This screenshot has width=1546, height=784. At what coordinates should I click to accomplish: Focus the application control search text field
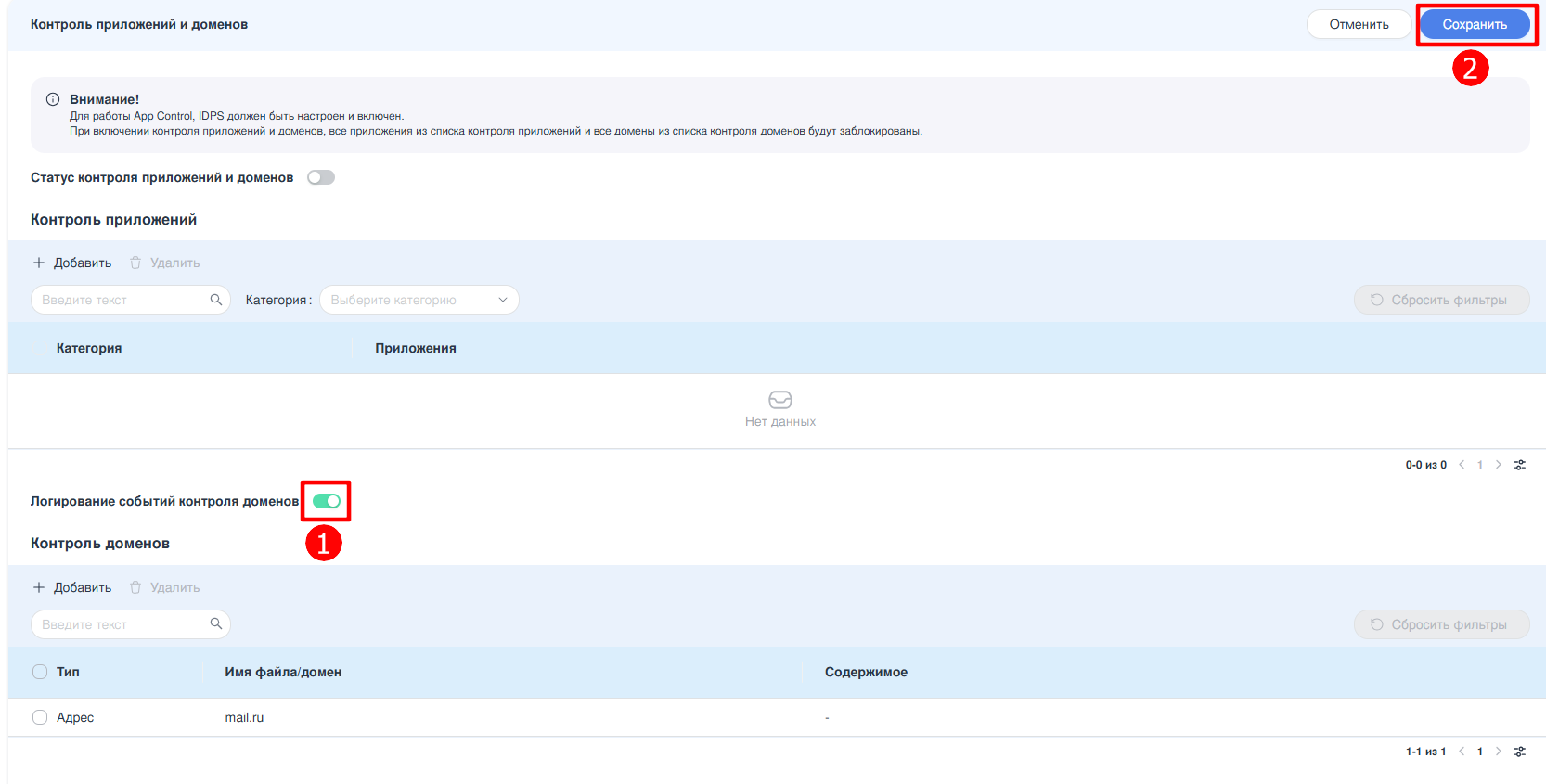click(121, 300)
